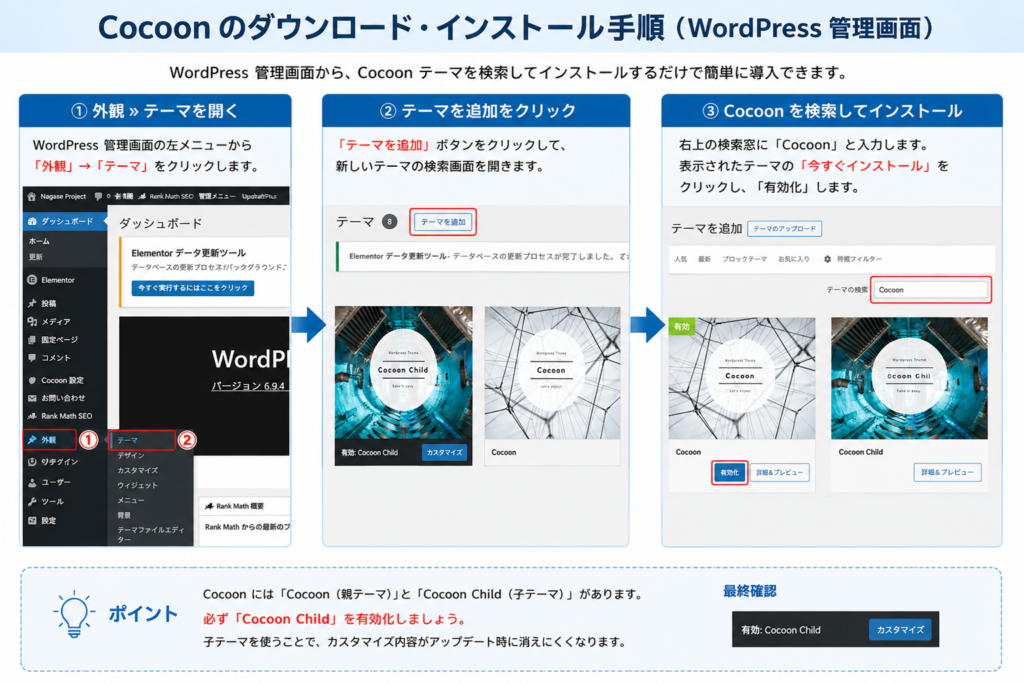
Task: Click the 設定 sliders icon in sidebar
Action: (32, 520)
